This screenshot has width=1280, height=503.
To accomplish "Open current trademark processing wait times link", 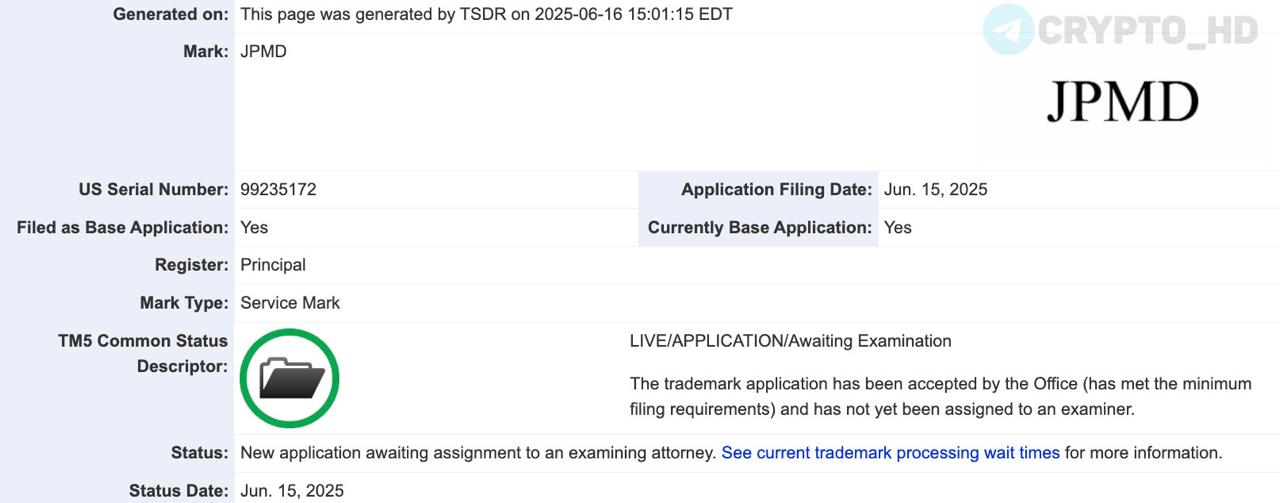I will pyautogui.click(x=890, y=453).
